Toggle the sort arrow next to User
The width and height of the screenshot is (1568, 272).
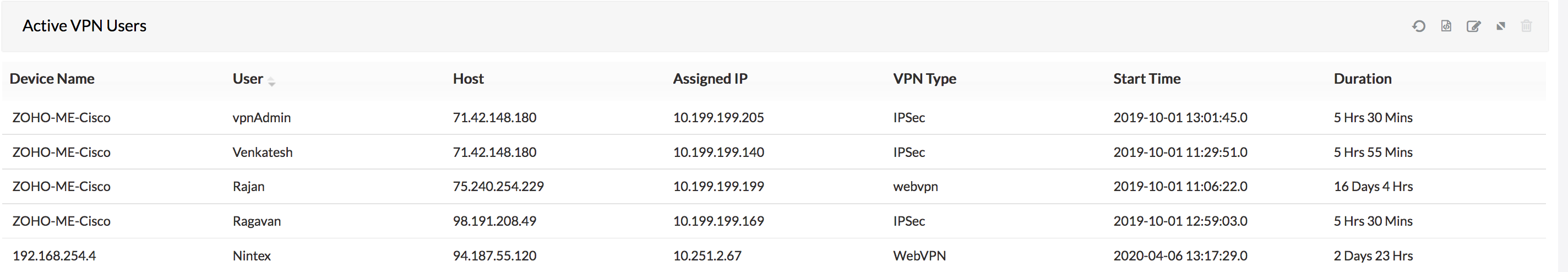pos(271,81)
